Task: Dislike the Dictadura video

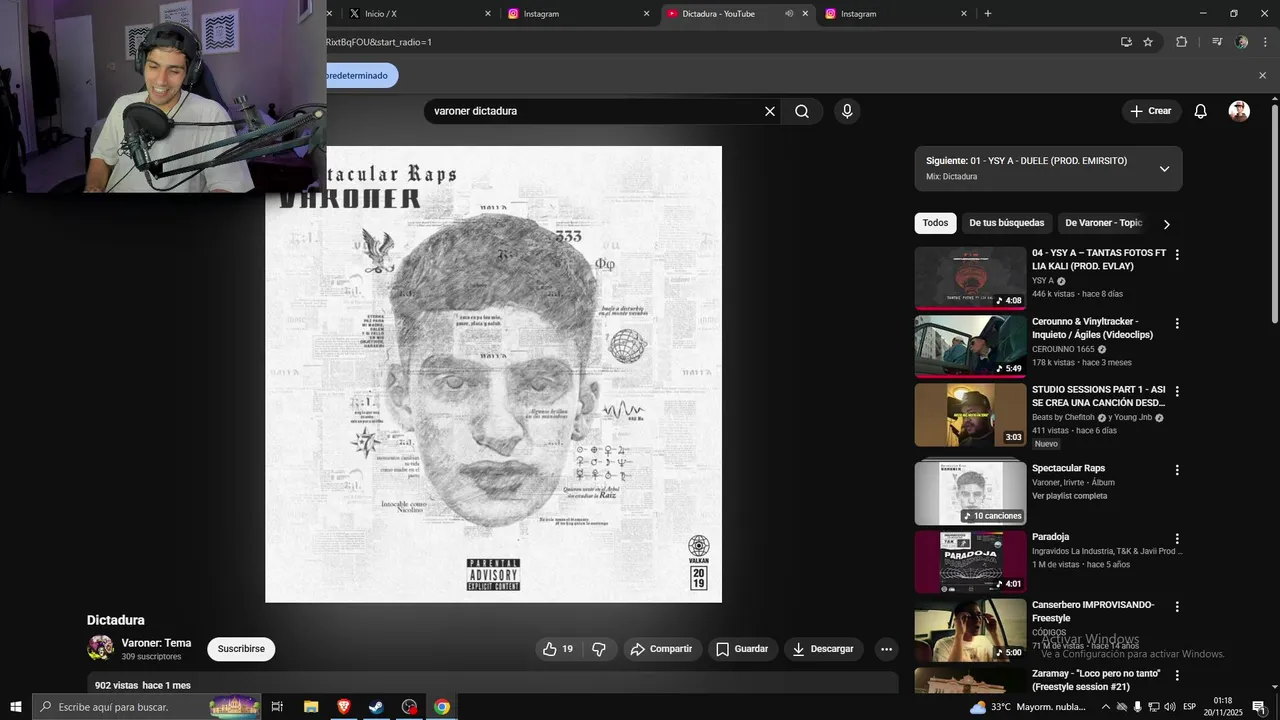Action: point(599,649)
